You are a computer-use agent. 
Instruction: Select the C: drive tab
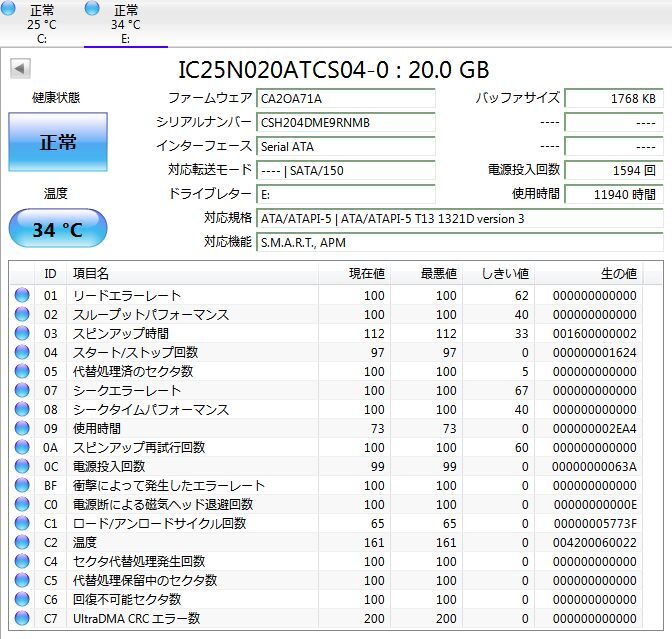[x=41, y=24]
